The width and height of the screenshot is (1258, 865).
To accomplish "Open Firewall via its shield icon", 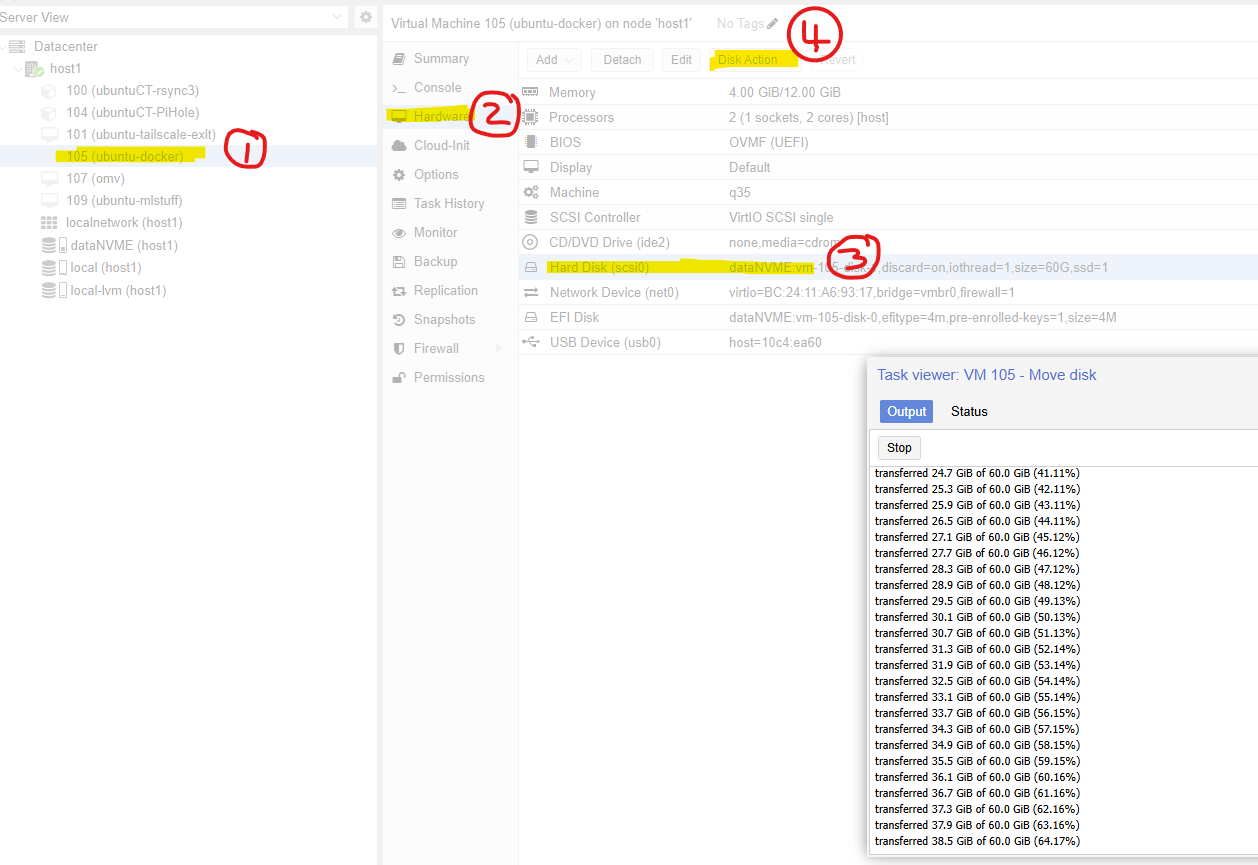I will 400,348.
